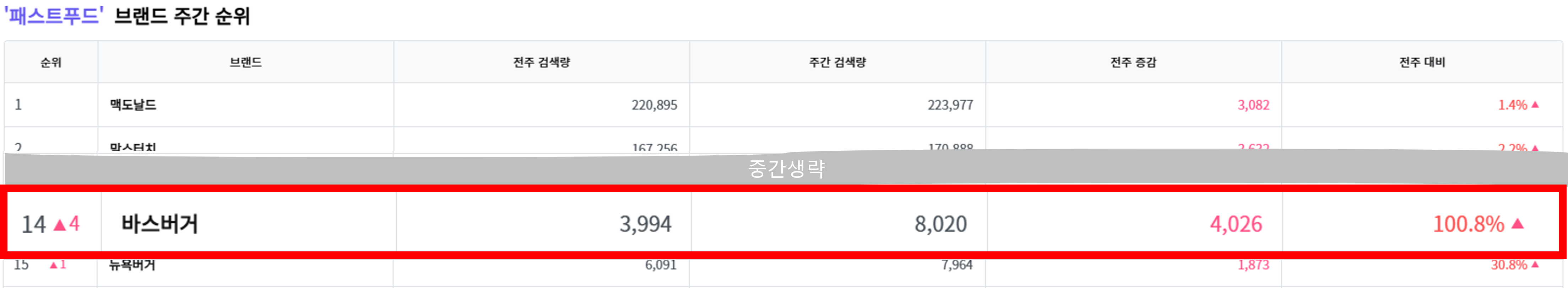The height and width of the screenshot is (288, 1568).
Task: Select 맥도날드 weekly search value 223,977
Action: pos(950,105)
